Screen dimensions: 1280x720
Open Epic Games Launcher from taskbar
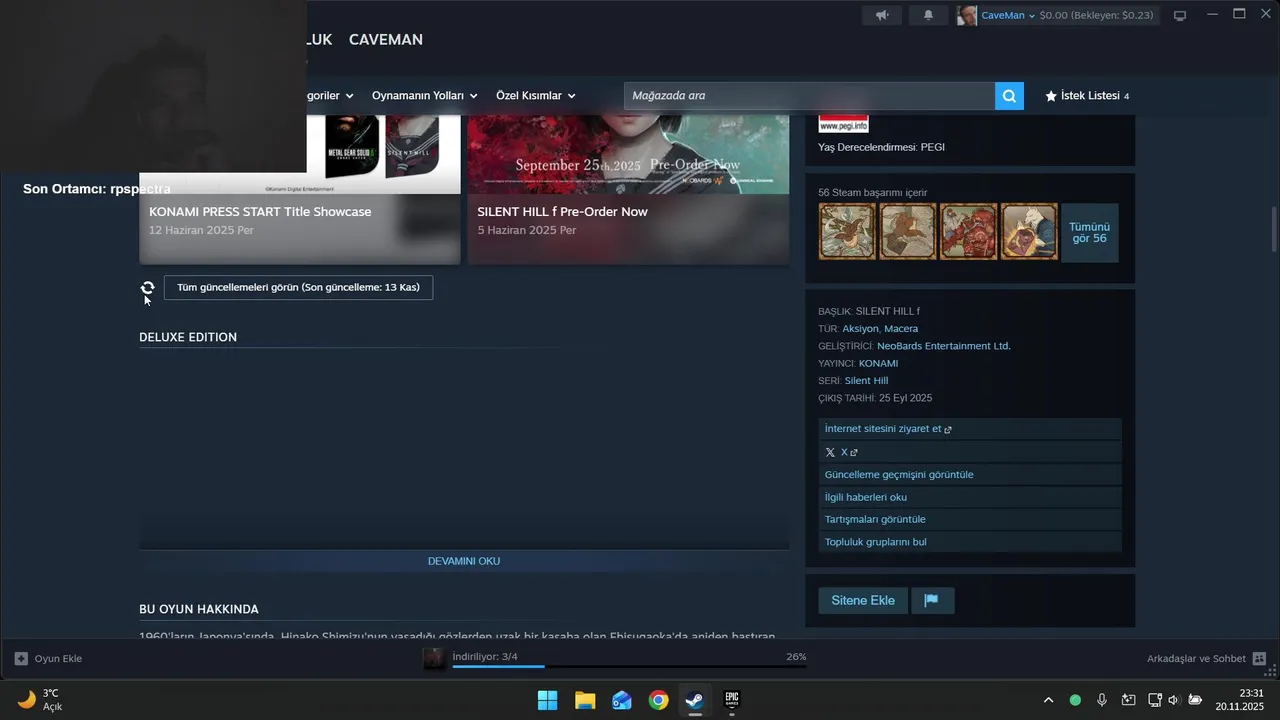(x=732, y=700)
